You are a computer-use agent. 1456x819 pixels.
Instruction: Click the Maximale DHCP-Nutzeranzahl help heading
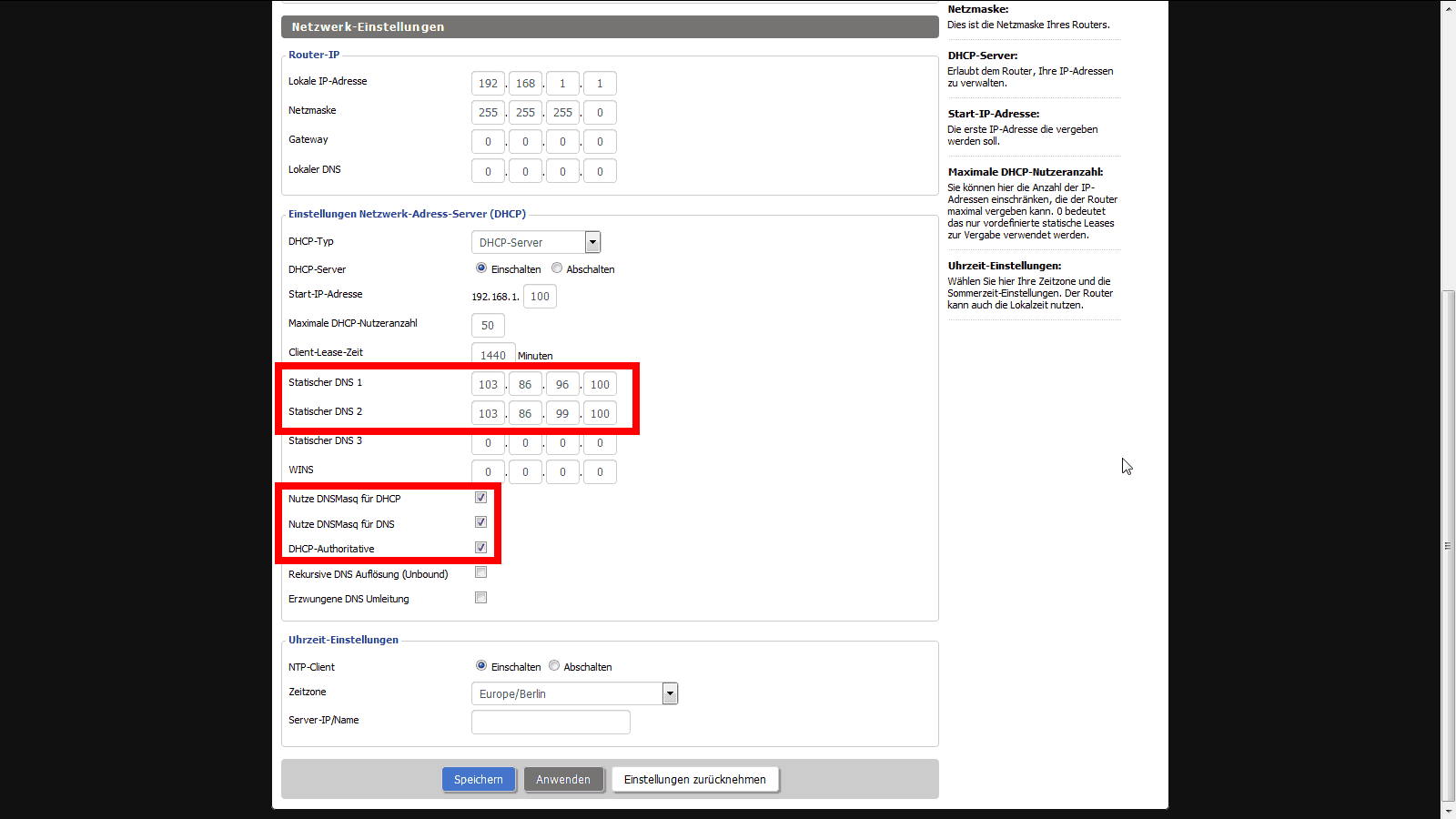click(1026, 172)
